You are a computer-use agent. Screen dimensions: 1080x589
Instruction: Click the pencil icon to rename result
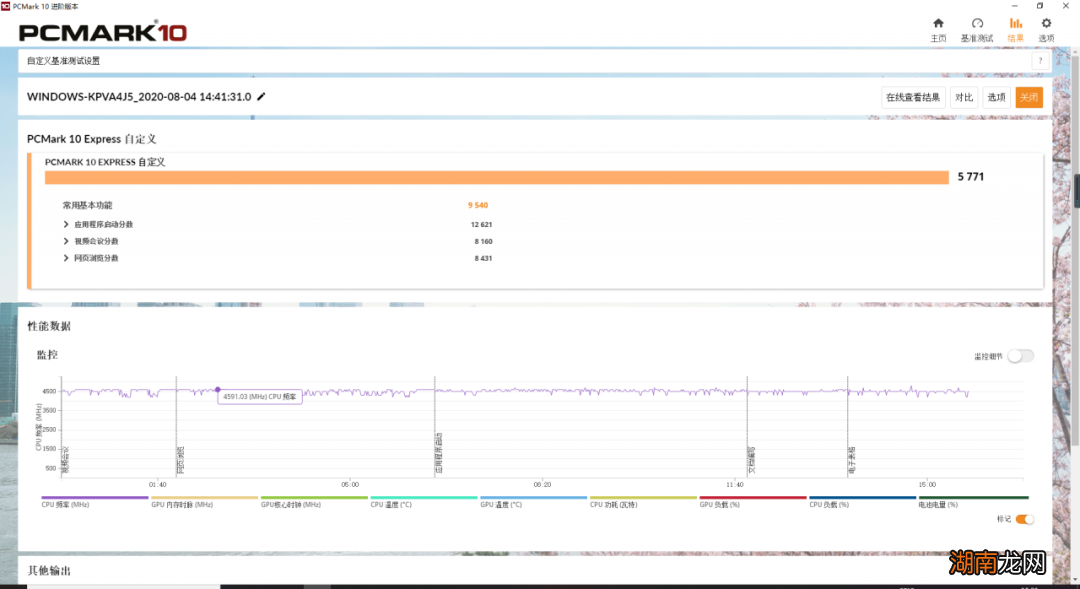click(x=262, y=97)
